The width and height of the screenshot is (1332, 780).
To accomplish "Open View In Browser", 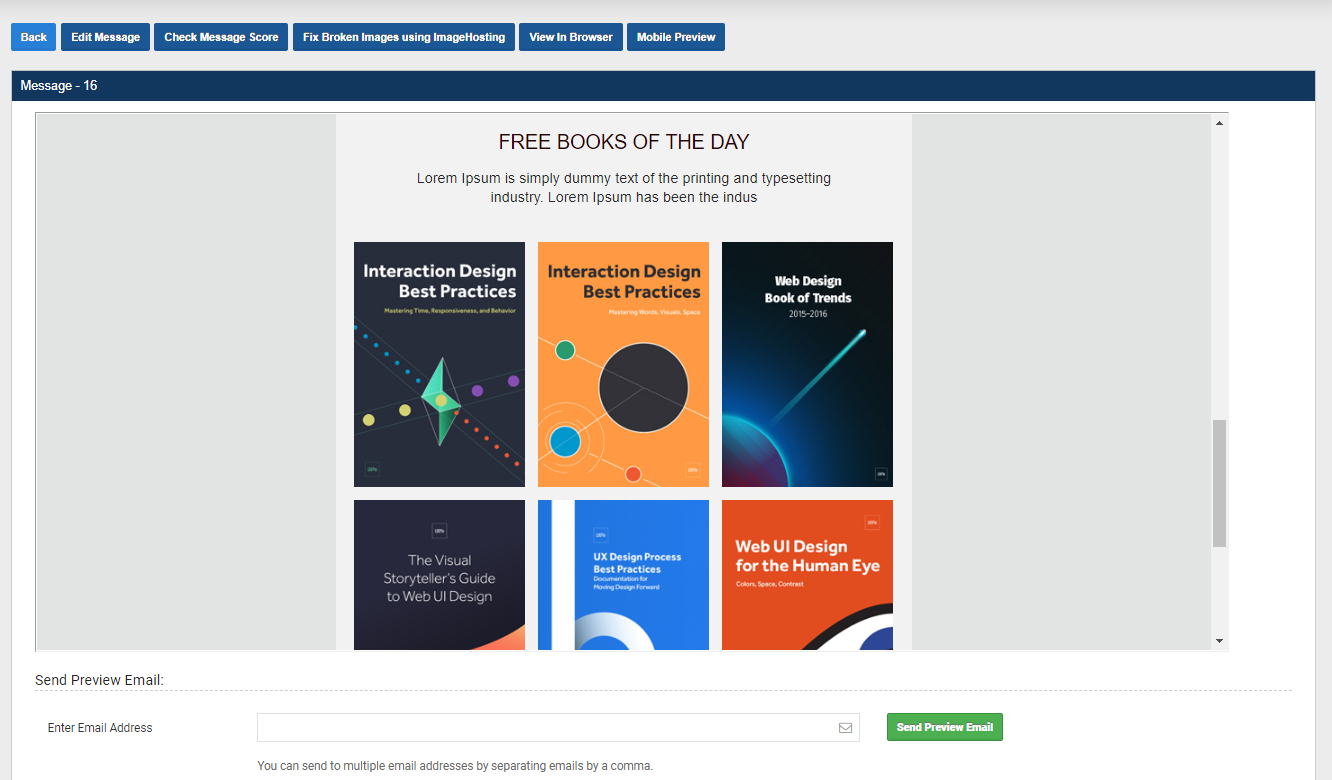I will pyautogui.click(x=571, y=37).
